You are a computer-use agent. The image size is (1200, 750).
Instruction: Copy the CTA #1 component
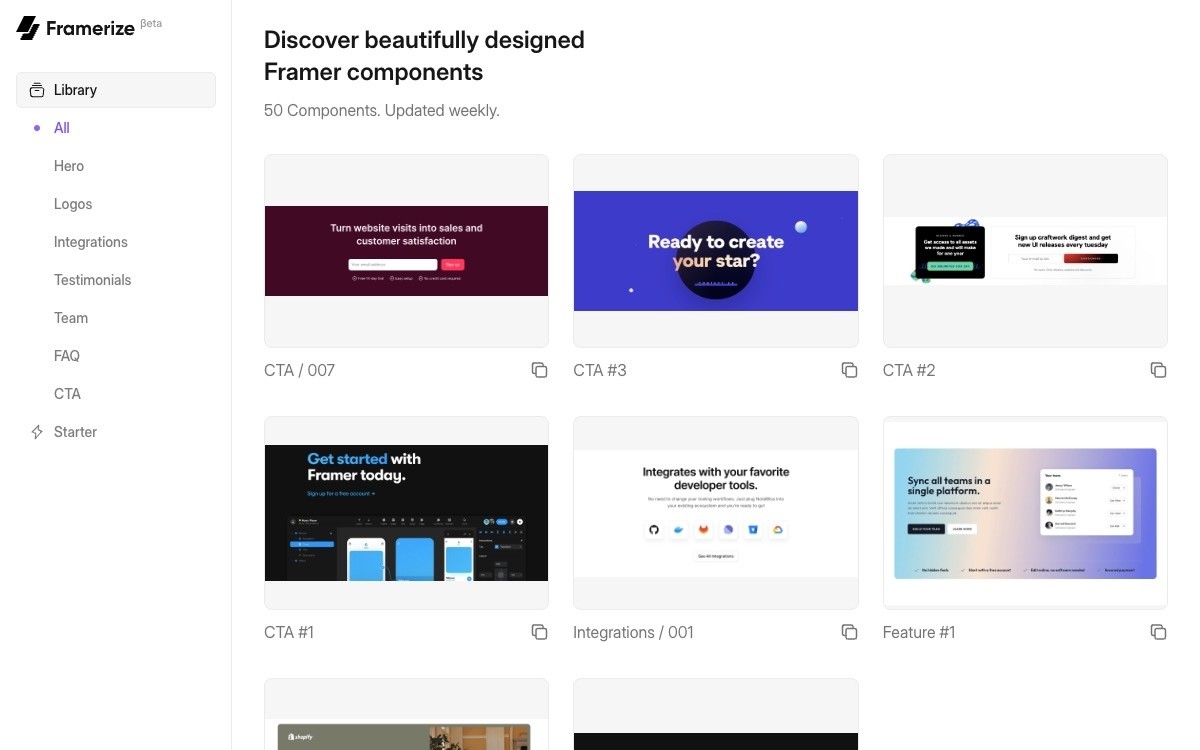[539, 632]
